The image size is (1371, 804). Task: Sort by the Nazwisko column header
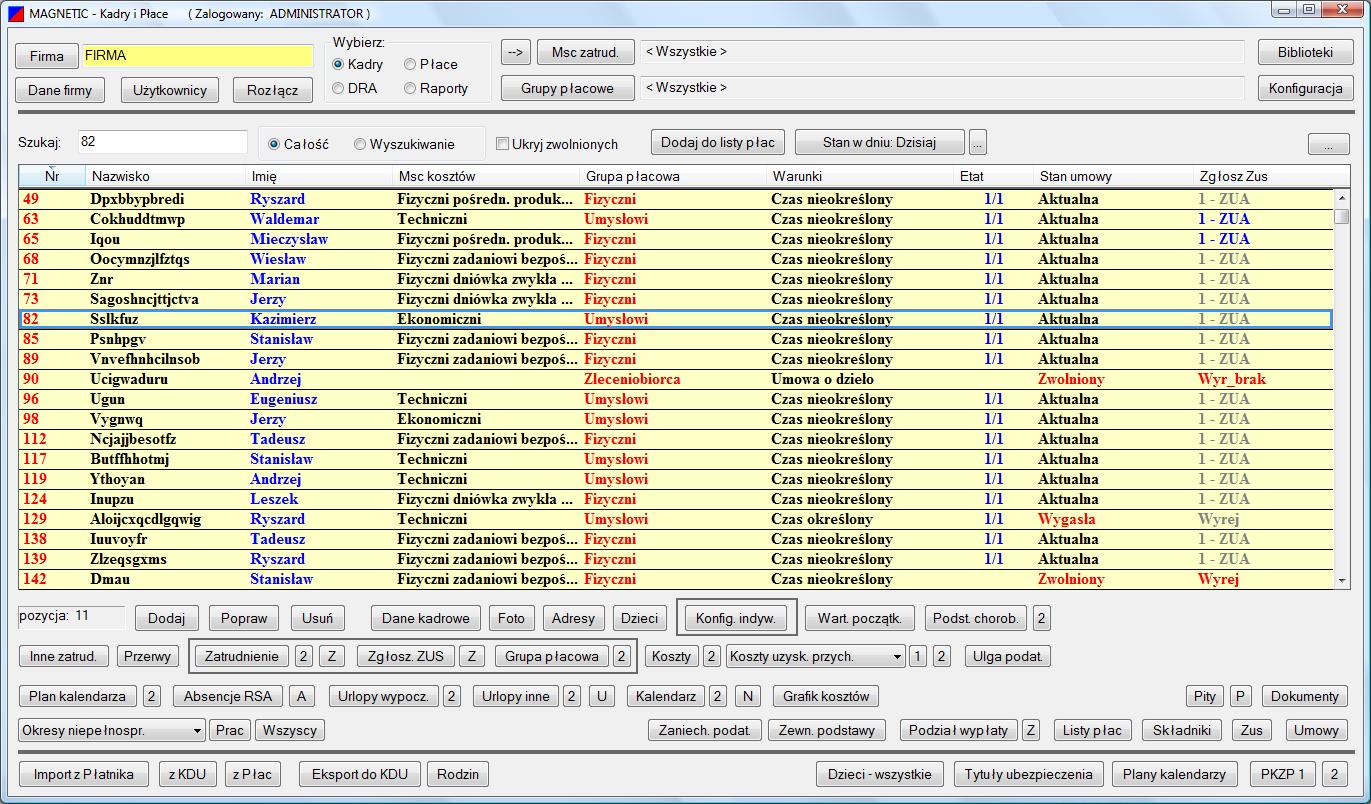coord(166,176)
